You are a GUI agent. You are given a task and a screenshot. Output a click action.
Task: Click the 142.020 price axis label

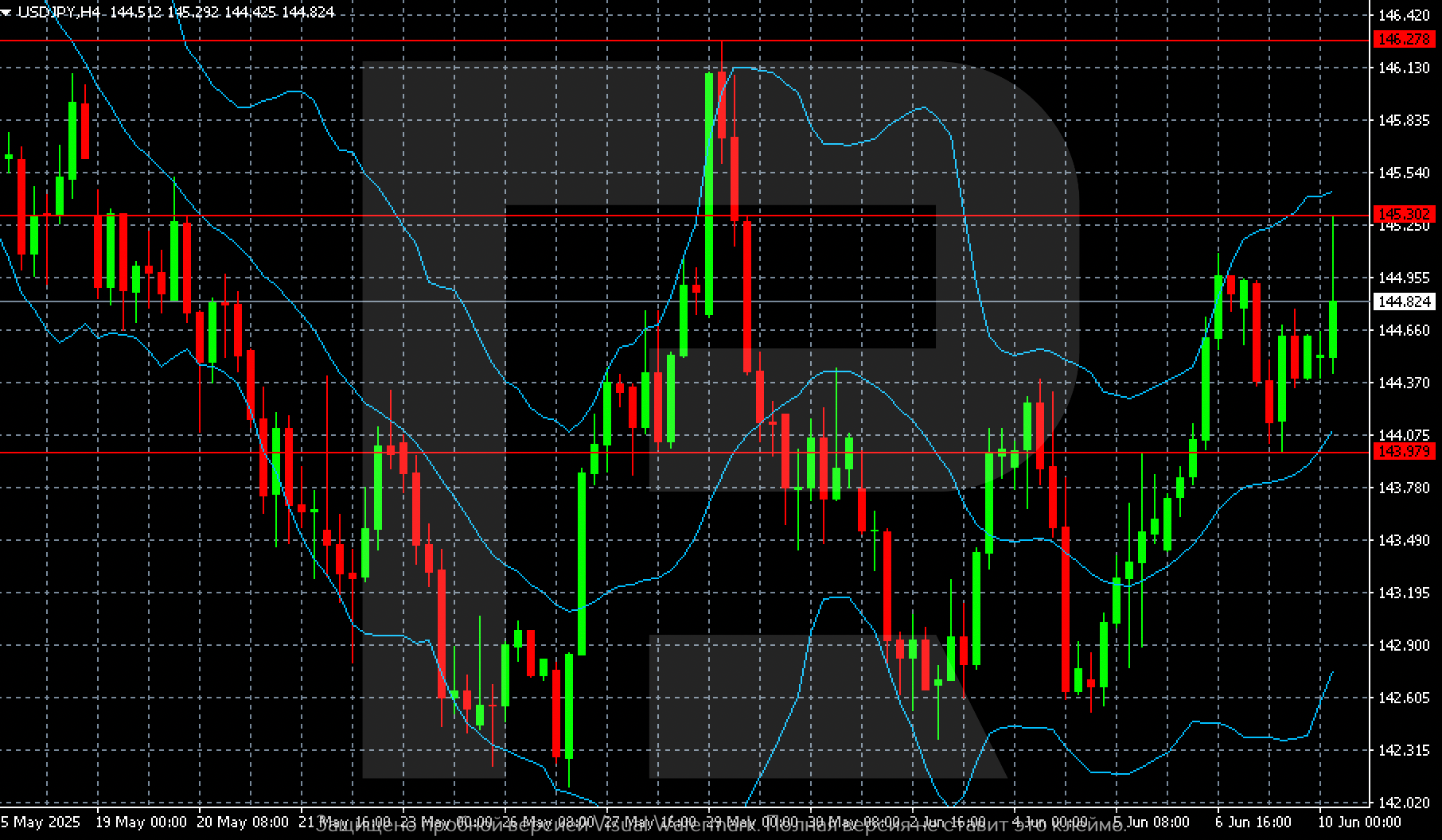[x=1404, y=803]
